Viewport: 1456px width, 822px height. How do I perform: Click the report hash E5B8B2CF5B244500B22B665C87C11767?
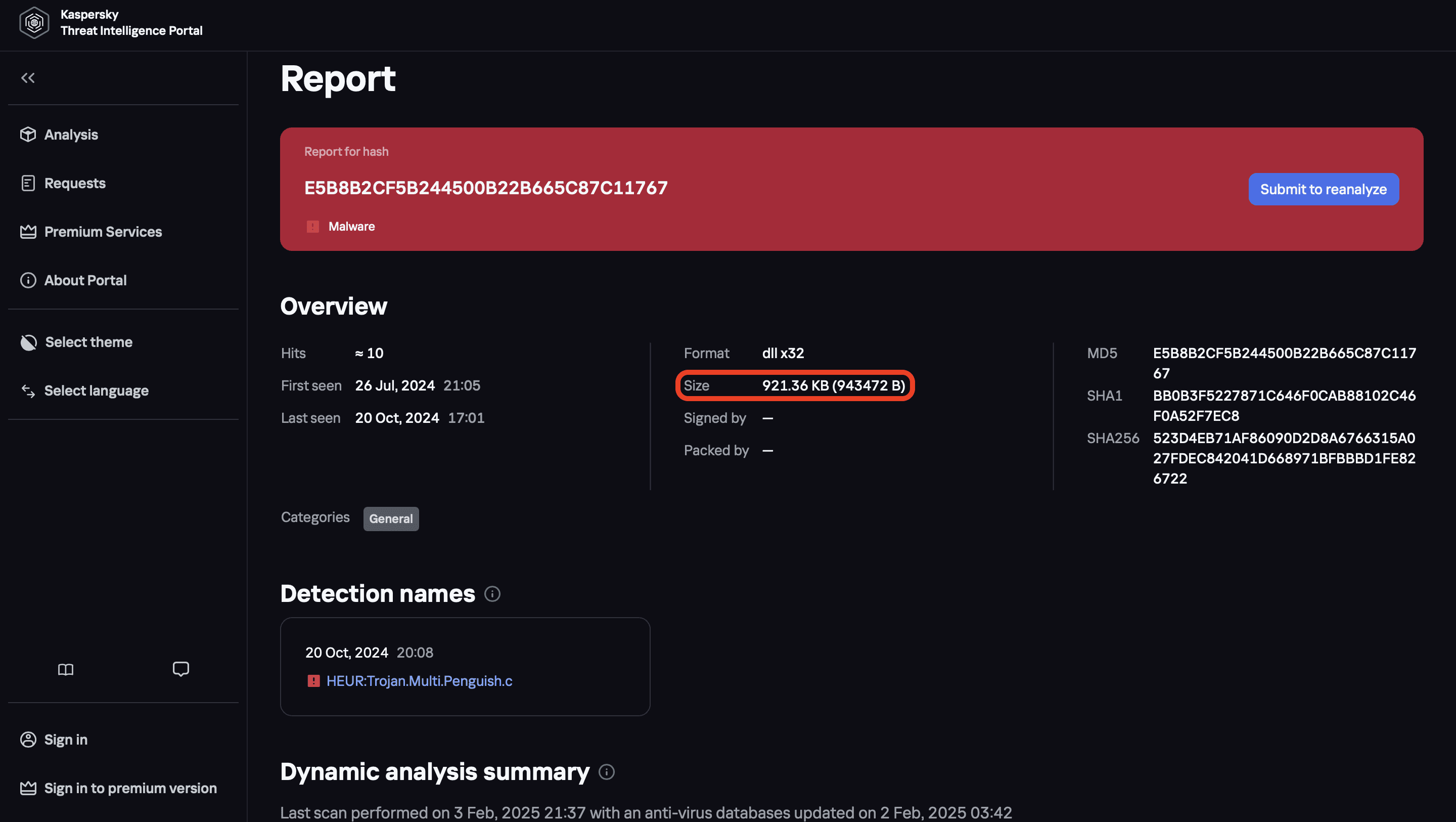pos(486,188)
